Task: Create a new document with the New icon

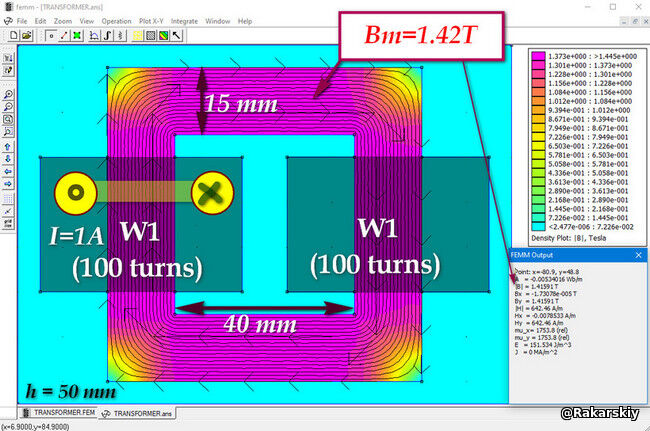Action: pyautogui.click(x=14, y=36)
